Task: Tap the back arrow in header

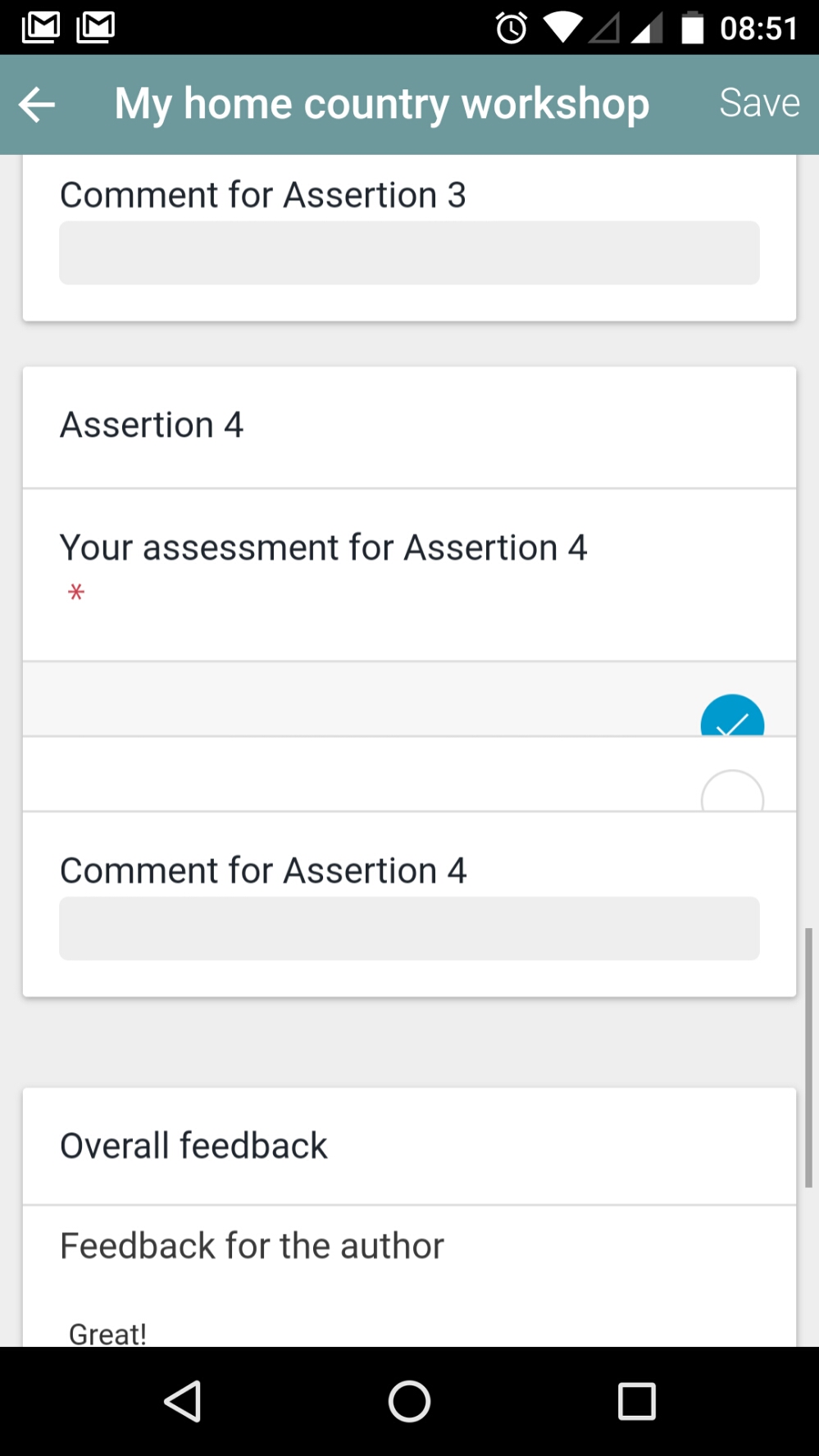Action: click(37, 105)
